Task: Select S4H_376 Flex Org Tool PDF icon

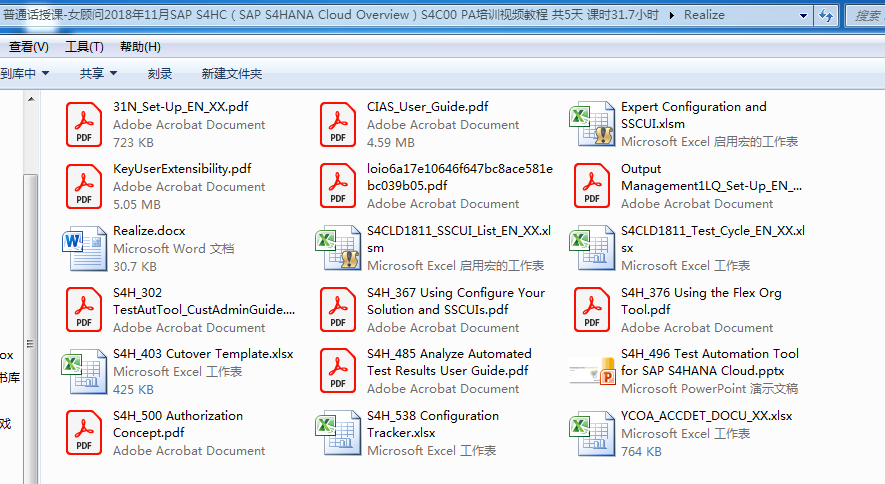Action: point(592,310)
